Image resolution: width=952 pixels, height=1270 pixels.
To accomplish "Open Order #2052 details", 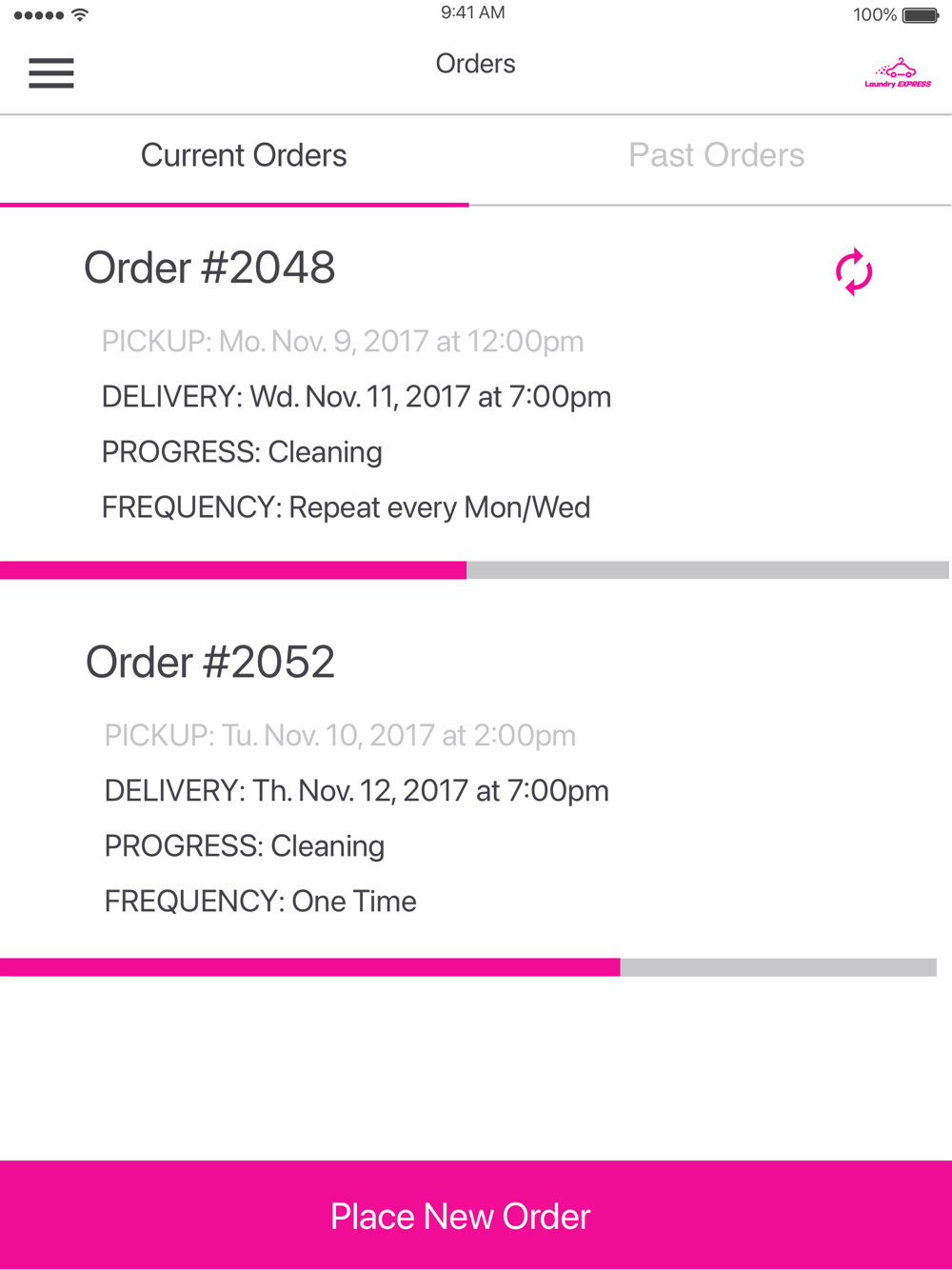I will (210, 662).
